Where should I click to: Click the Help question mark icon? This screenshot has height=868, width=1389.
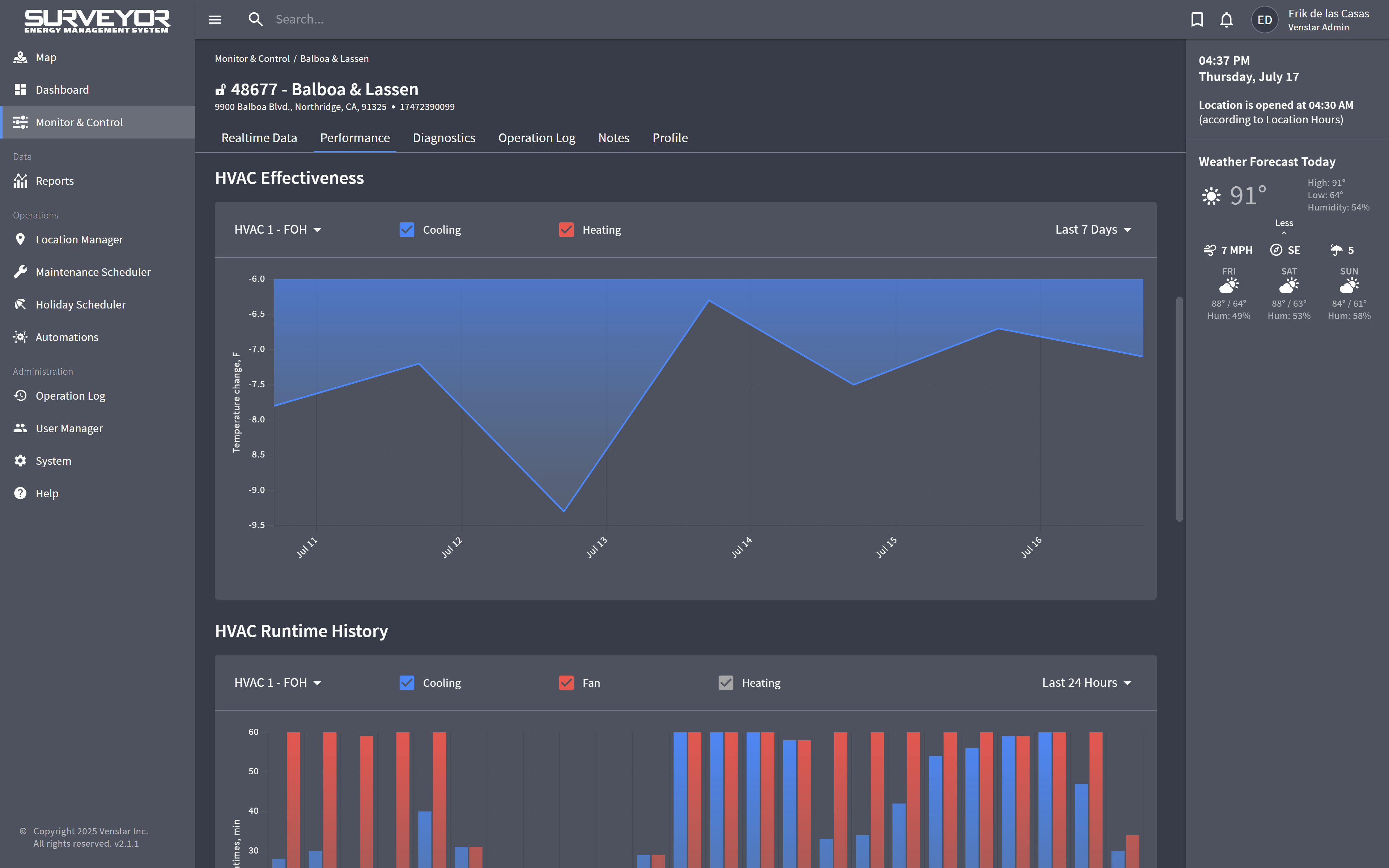click(21, 493)
